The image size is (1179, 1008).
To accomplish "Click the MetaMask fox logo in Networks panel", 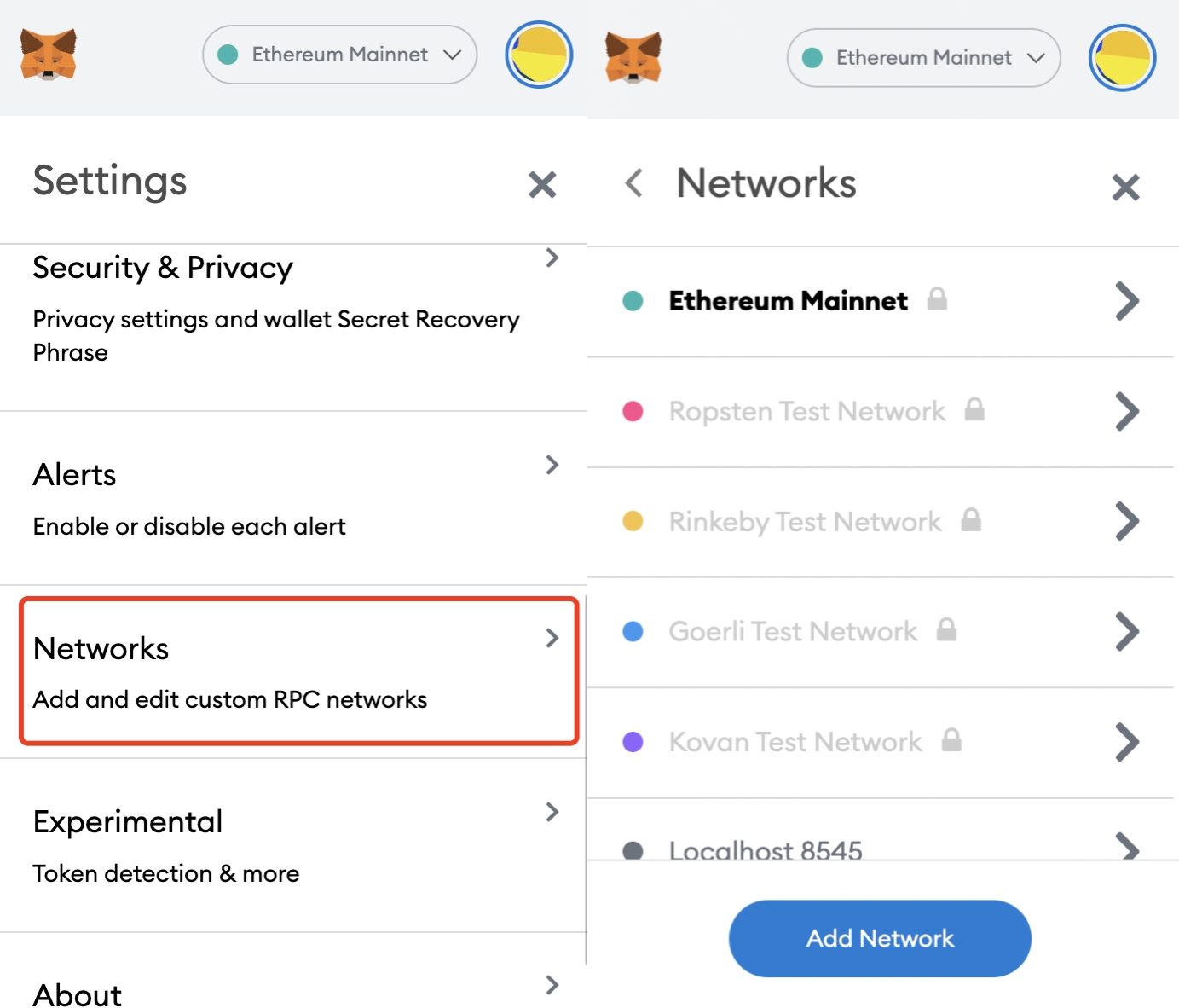I will 633,58.
